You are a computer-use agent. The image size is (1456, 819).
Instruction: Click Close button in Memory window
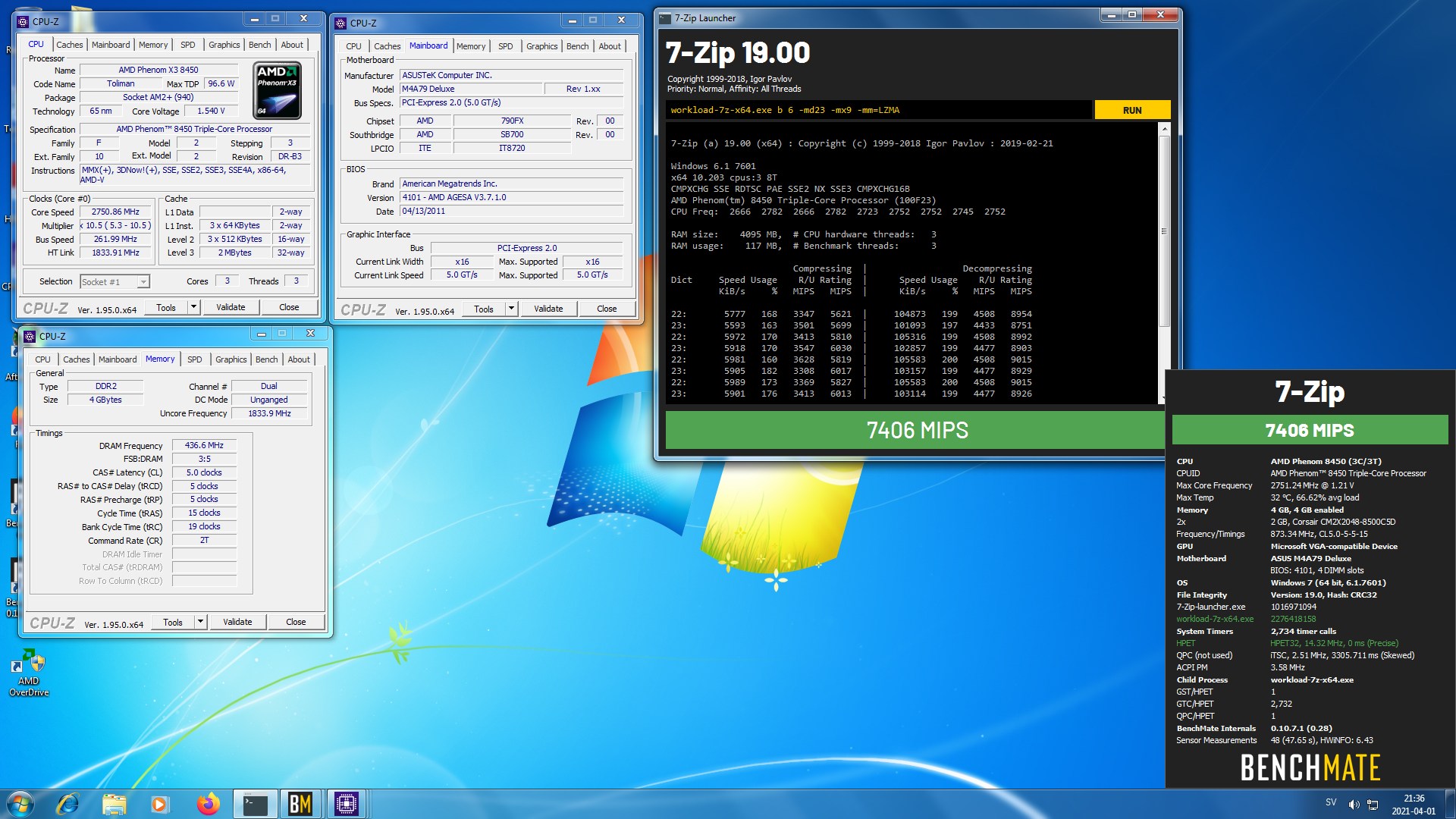pos(296,622)
